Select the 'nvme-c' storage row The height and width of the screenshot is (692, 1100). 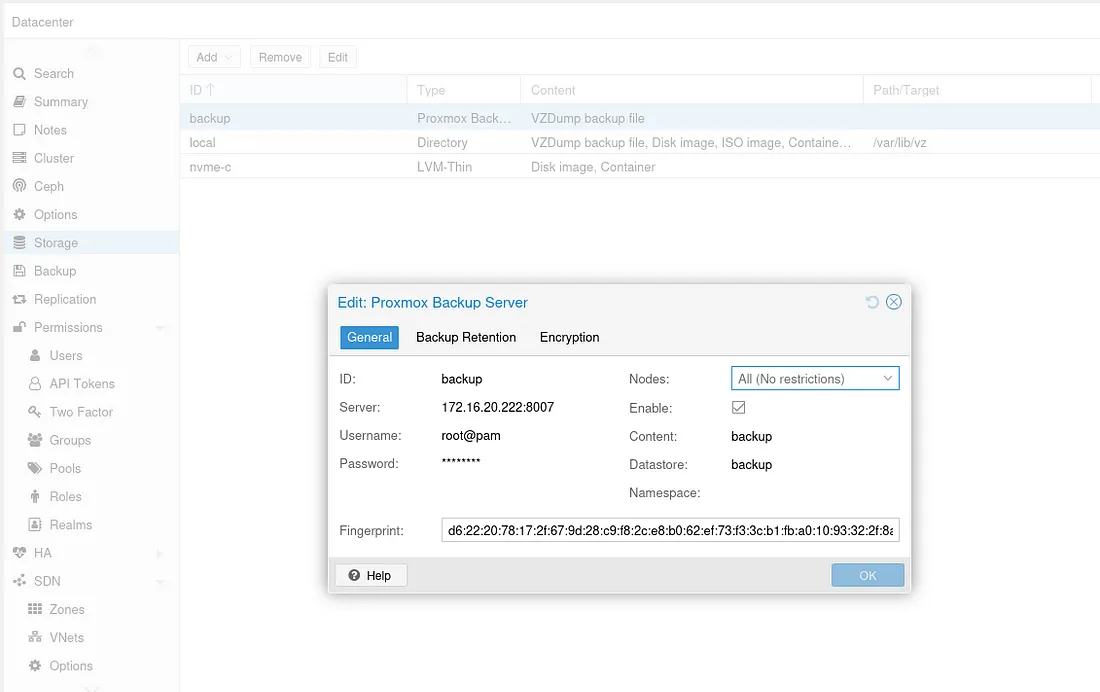(639, 167)
